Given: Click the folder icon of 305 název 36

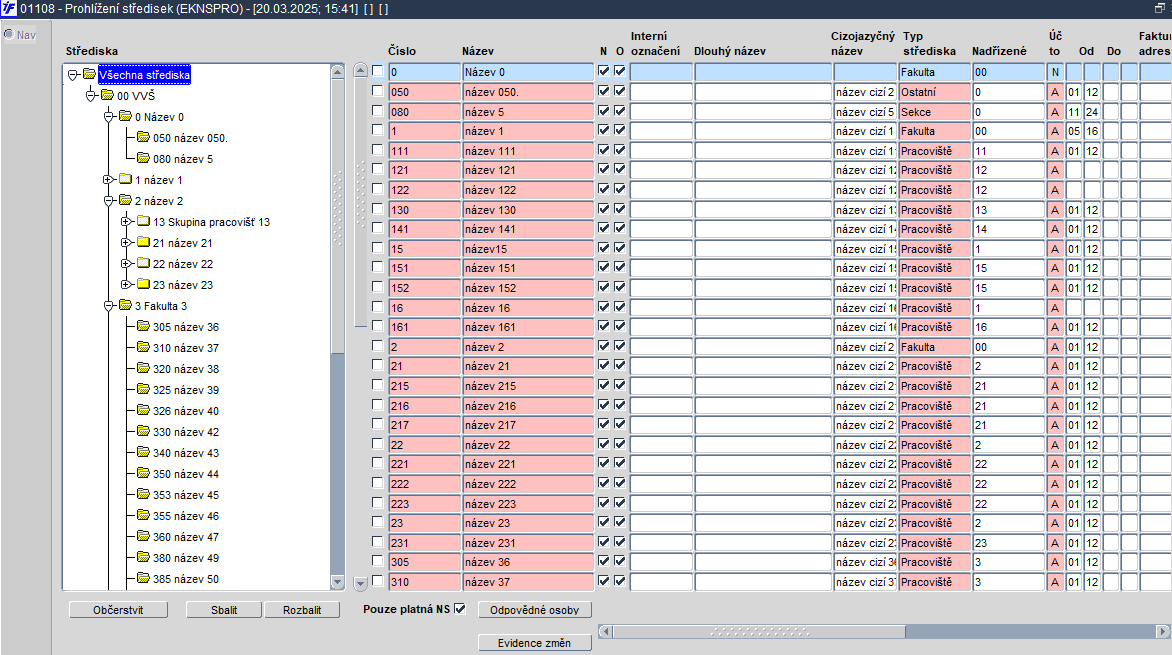Looking at the screenshot, I should pos(144,326).
